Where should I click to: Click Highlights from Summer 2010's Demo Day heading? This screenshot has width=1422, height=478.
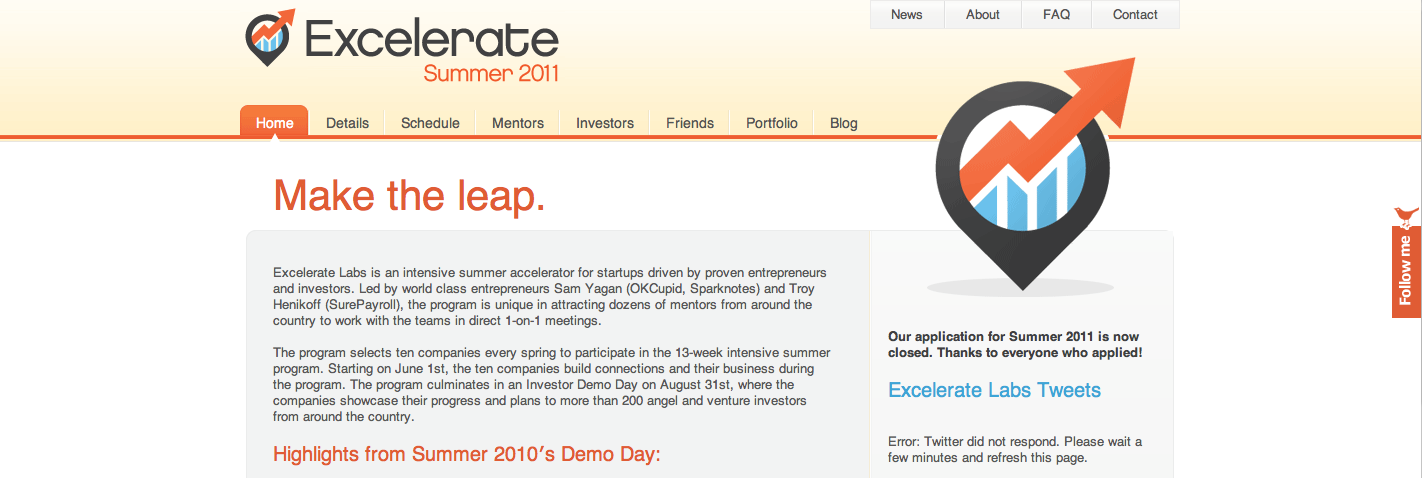tap(467, 455)
